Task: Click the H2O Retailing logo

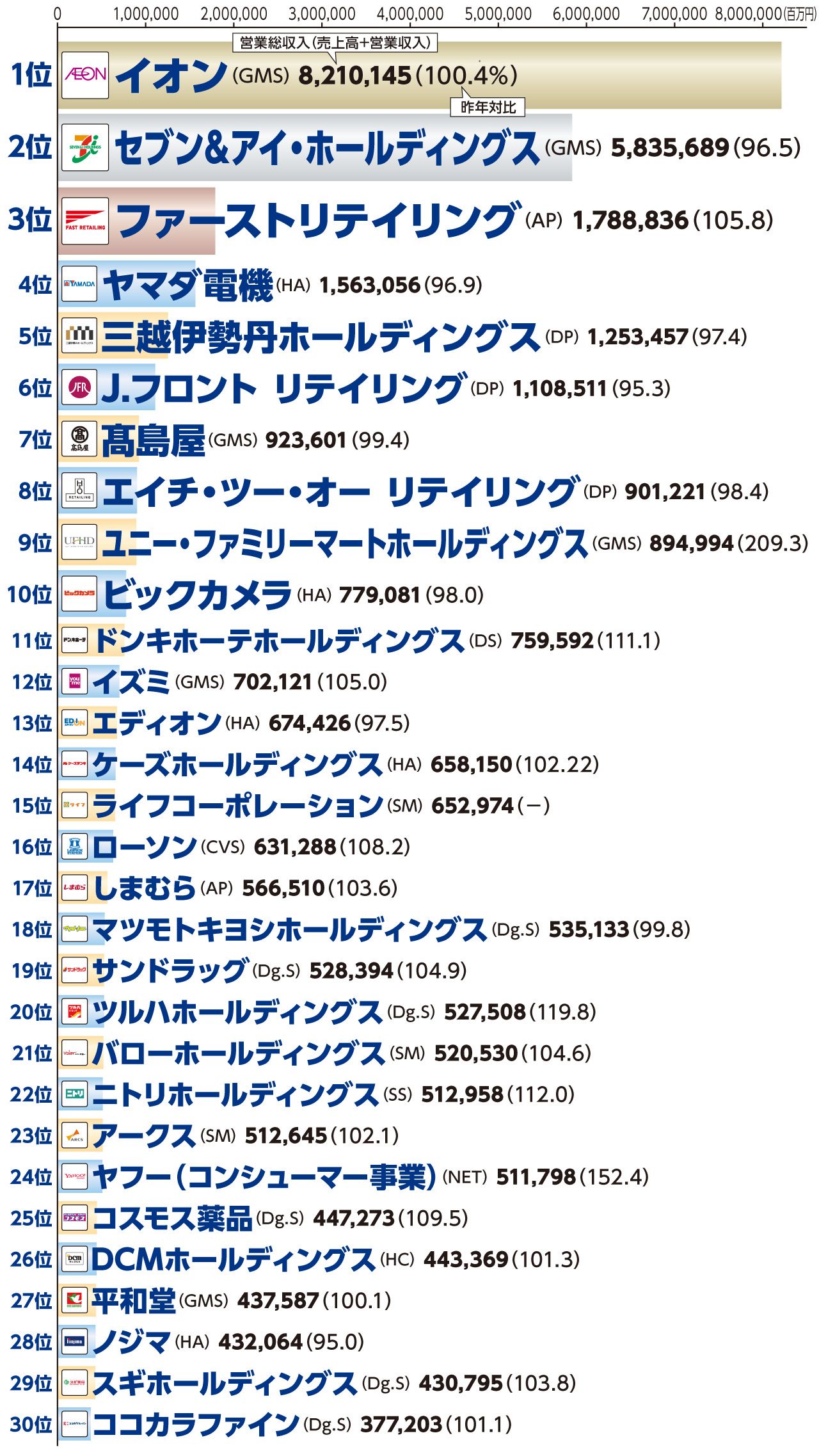Action: [79, 491]
